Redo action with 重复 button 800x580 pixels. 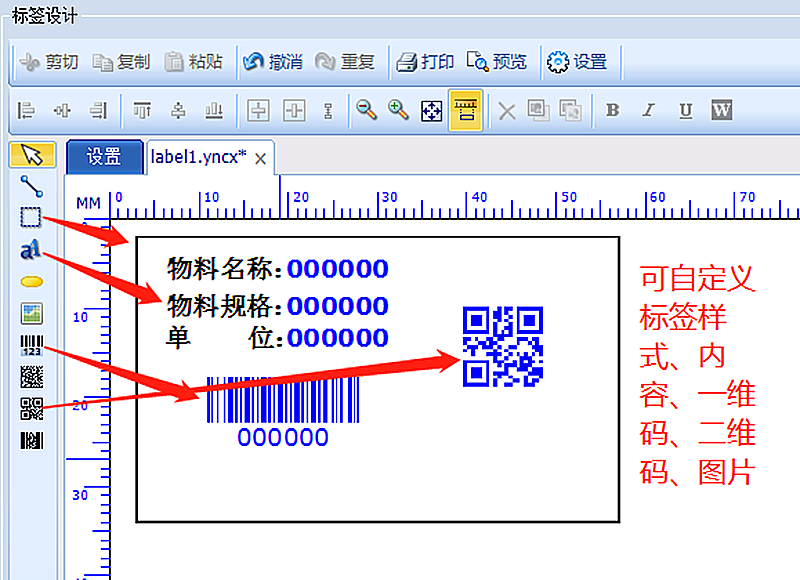345,62
